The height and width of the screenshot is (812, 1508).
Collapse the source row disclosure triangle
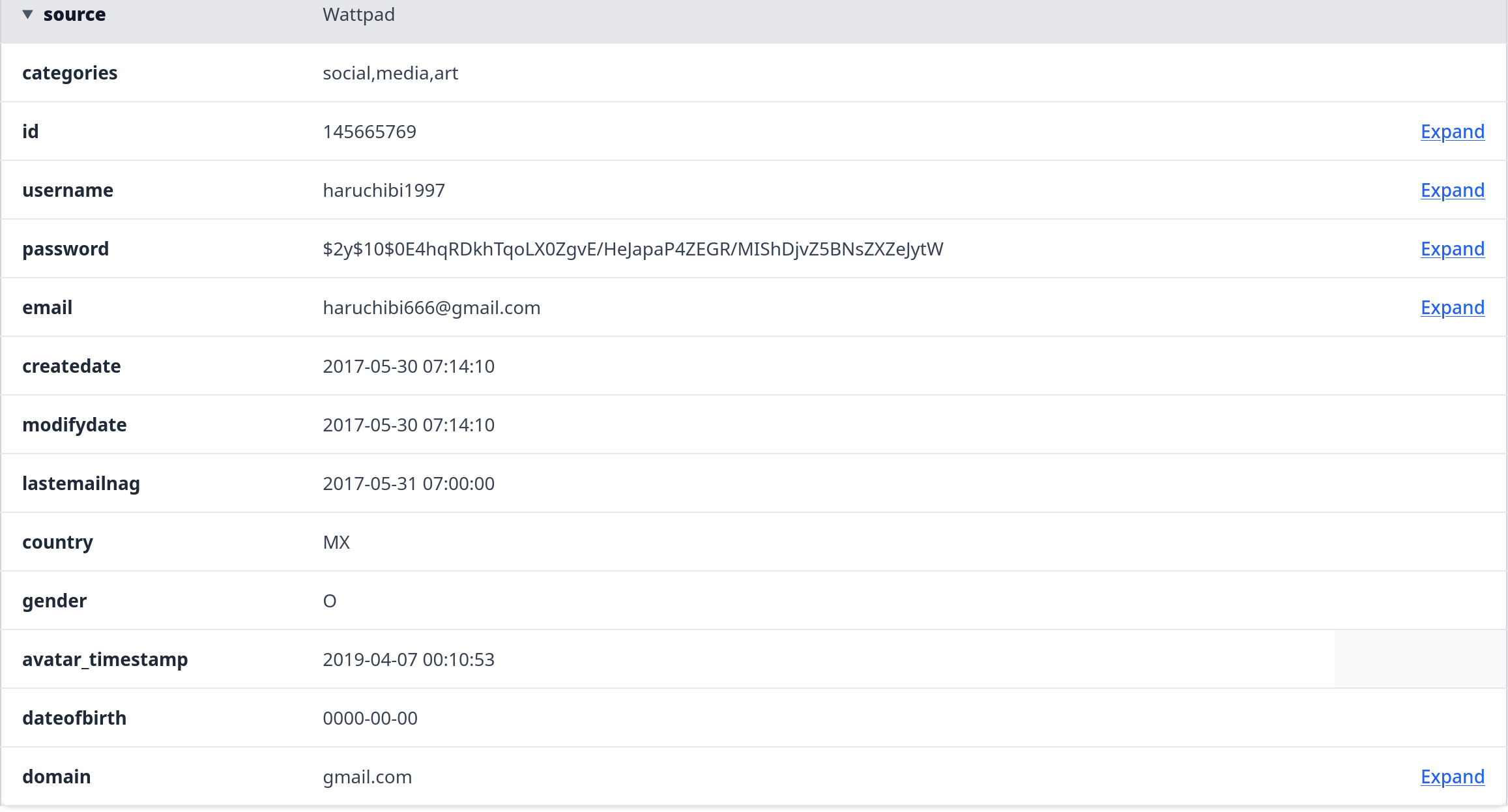click(27, 14)
